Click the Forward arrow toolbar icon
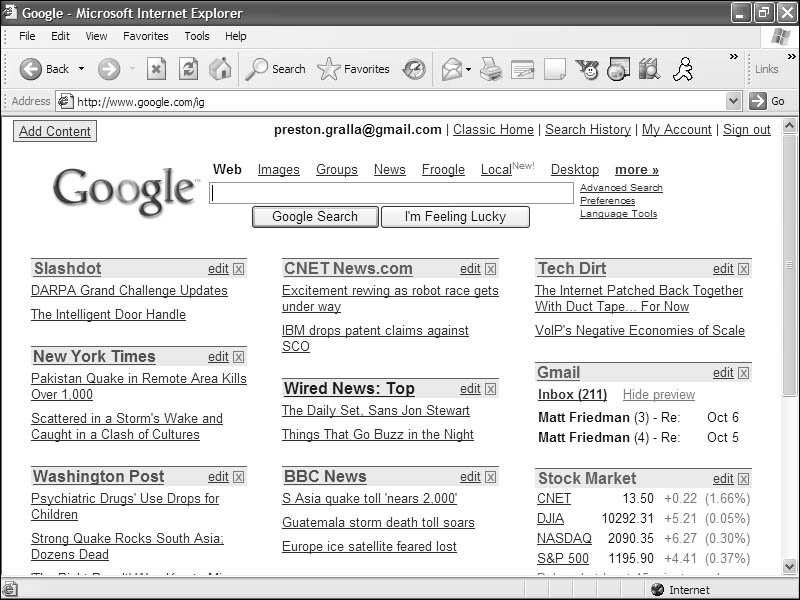The width and height of the screenshot is (800, 600). 109,69
